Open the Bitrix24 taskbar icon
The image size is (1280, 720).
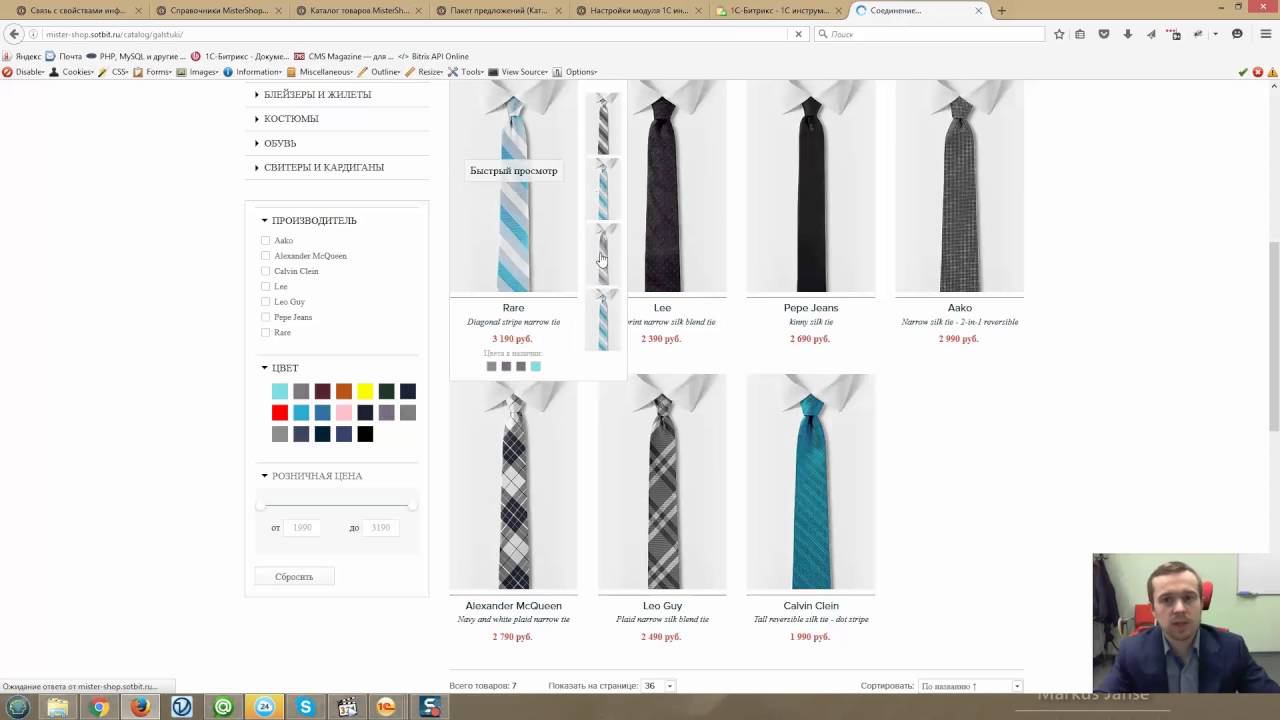[x=264, y=707]
